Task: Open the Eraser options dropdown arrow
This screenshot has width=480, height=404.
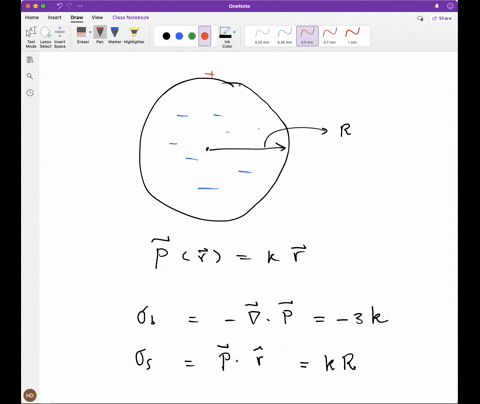Action: click(x=90, y=32)
